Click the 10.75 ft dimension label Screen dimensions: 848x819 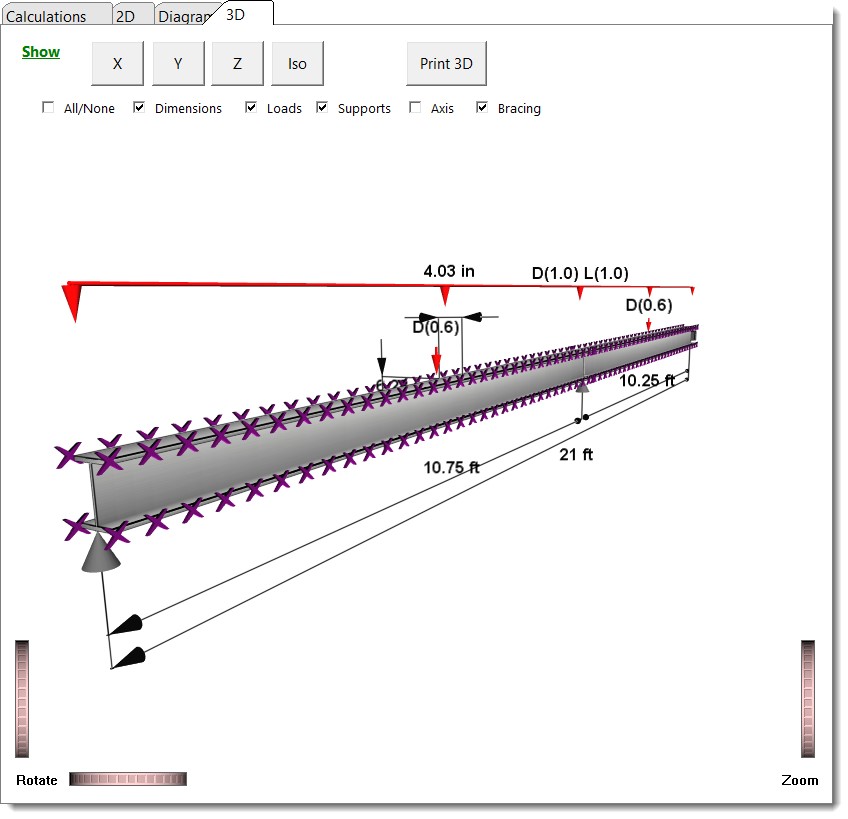pos(451,467)
